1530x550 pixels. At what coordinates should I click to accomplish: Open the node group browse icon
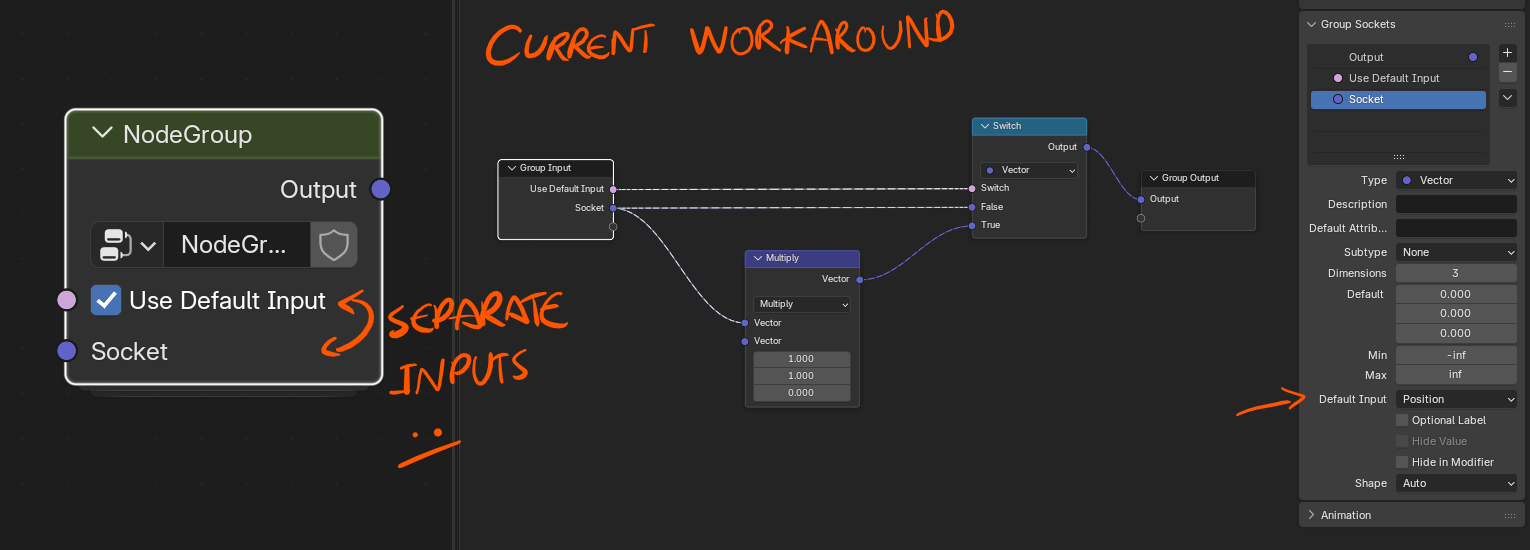[x=128, y=245]
